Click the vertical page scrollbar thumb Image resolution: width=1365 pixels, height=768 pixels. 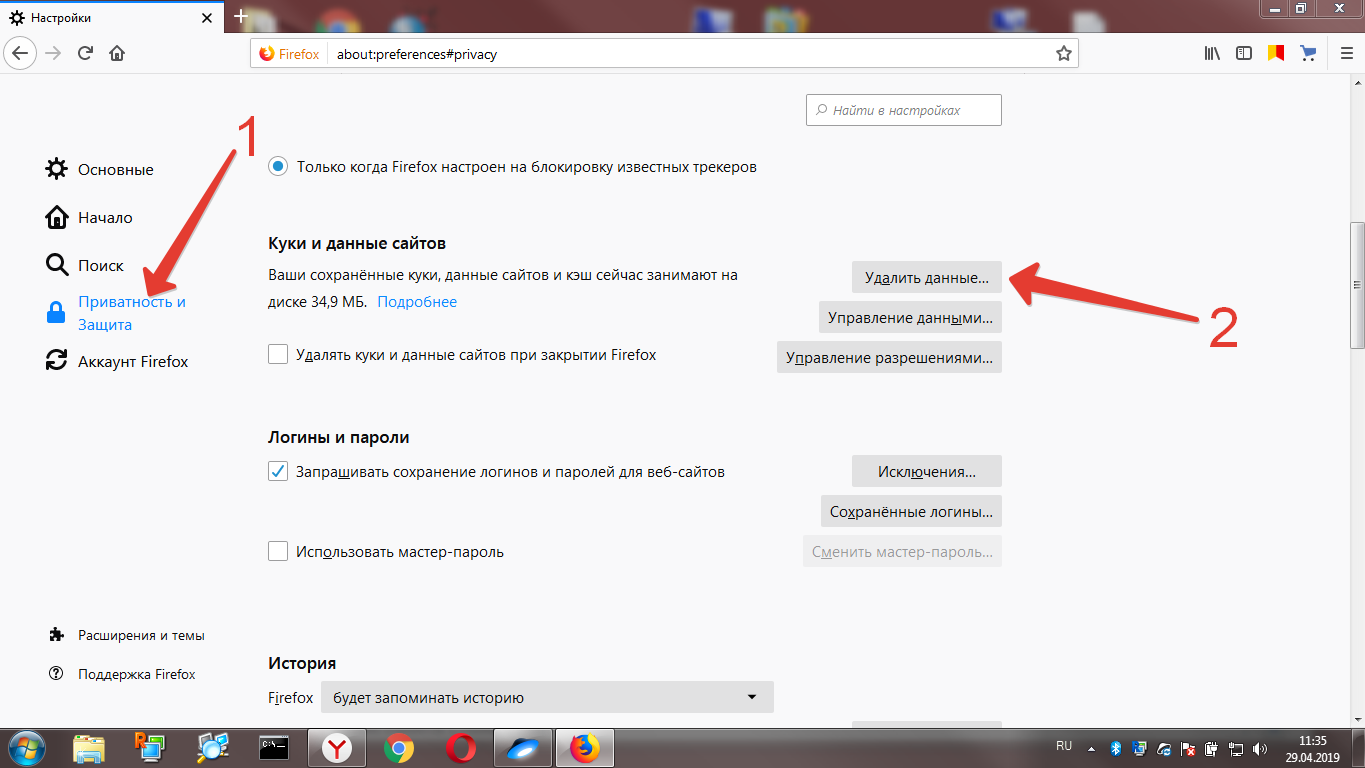coord(1357,285)
